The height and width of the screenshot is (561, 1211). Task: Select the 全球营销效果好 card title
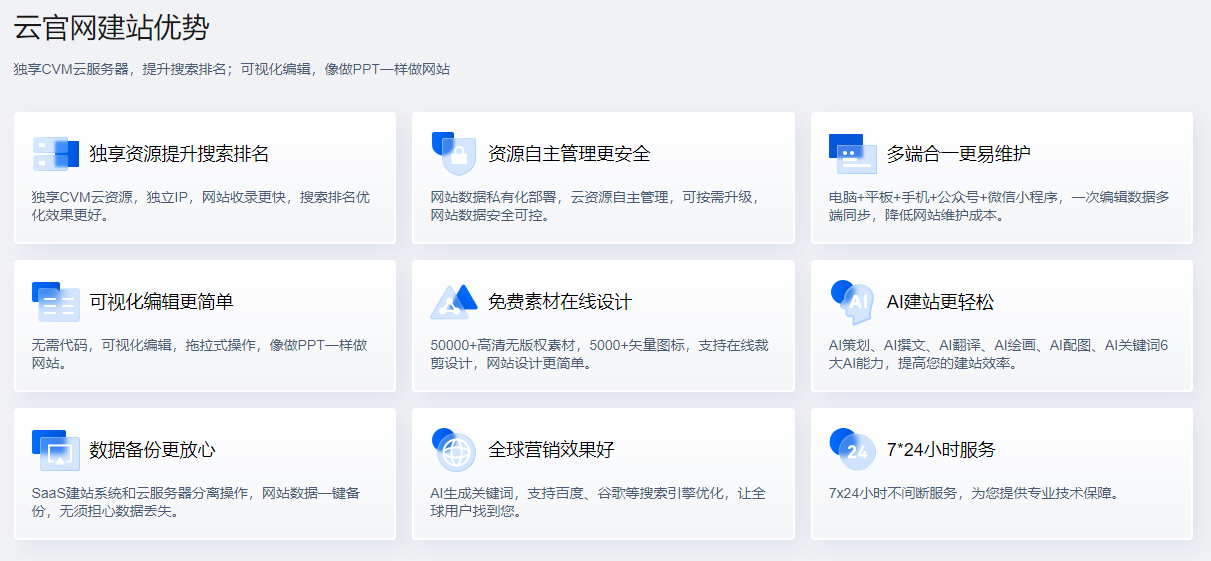[x=551, y=450]
